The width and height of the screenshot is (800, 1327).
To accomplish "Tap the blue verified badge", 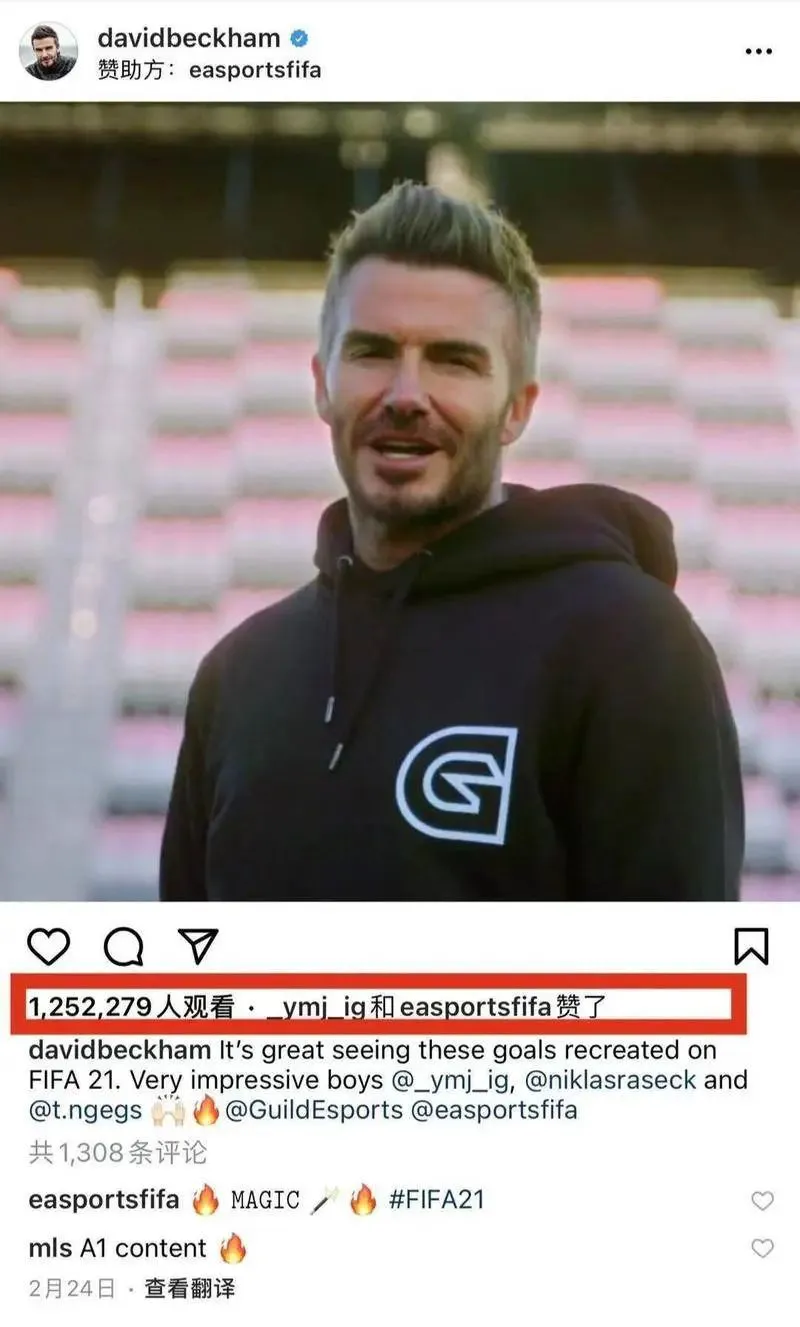I will click(299, 39).
